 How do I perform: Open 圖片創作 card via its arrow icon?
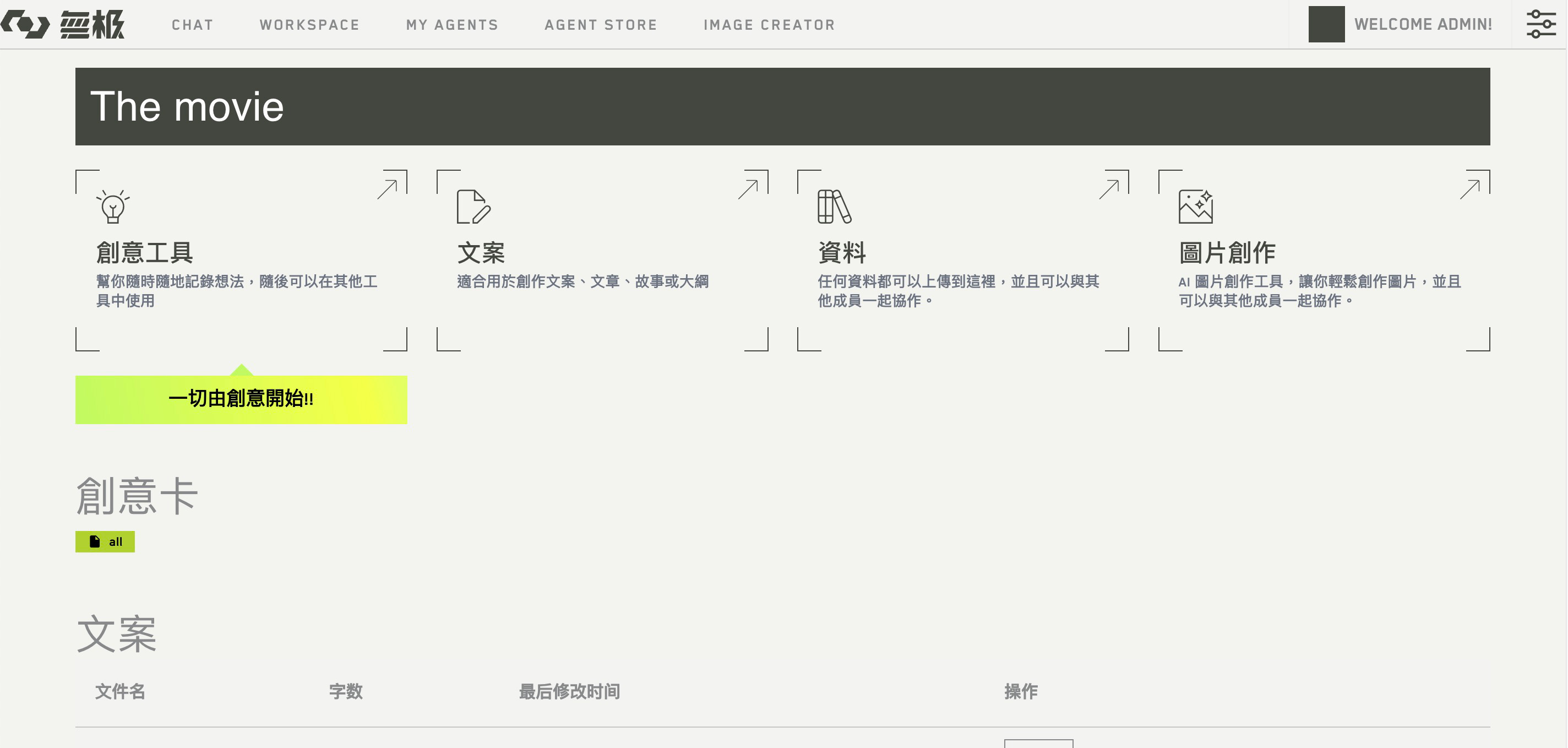pyautogui.click(x=1471, y=189)
